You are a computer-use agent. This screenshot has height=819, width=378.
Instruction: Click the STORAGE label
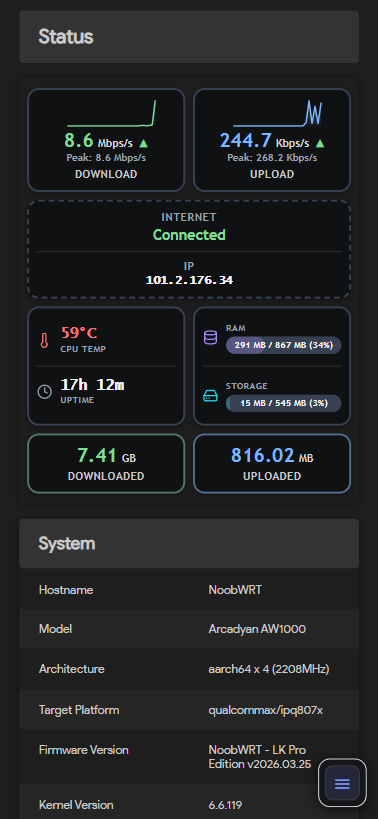[x=246, y=386]
